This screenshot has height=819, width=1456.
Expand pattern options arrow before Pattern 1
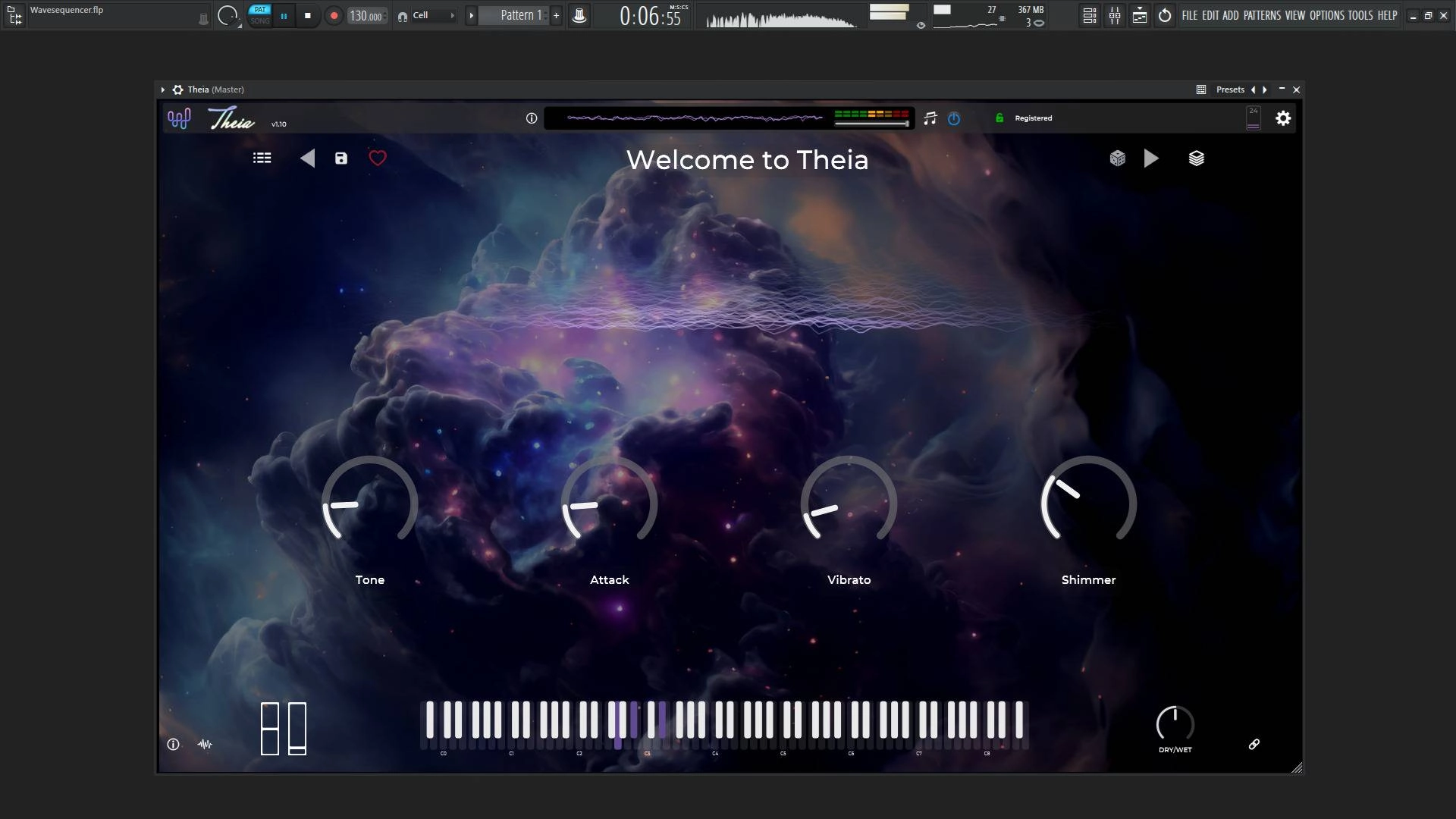(471, 15)
